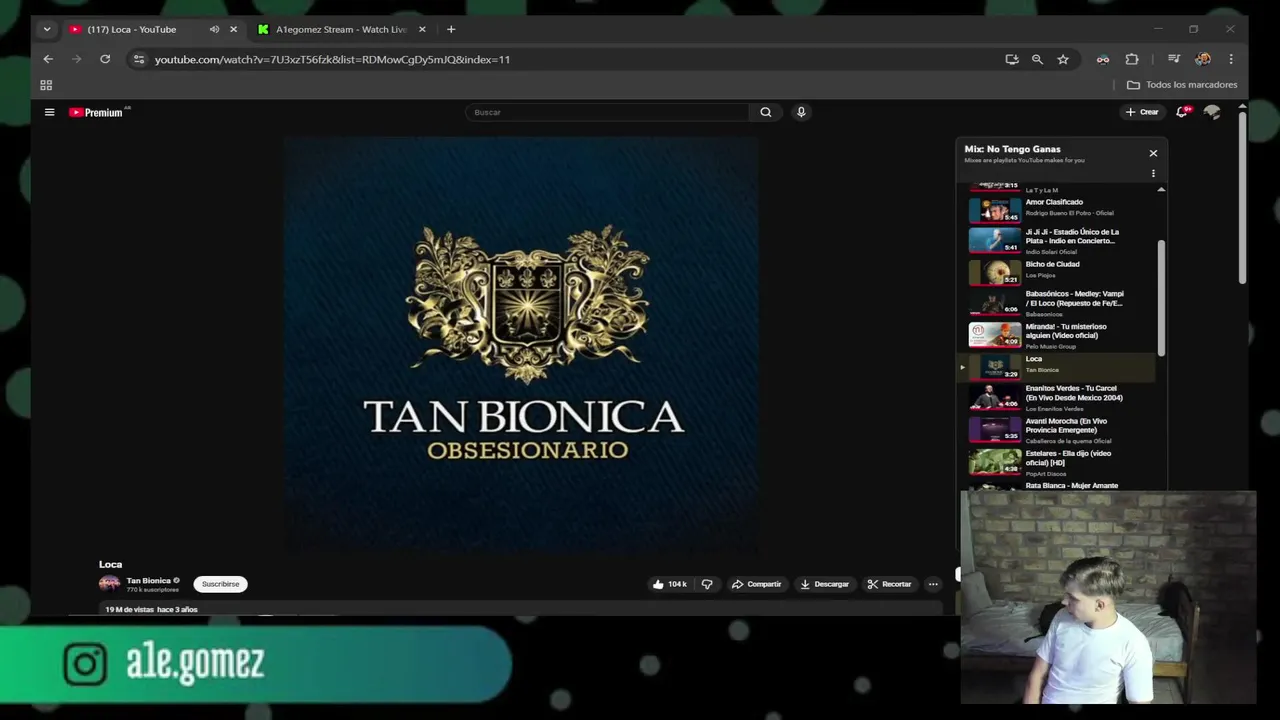Click the Recortar clip button
1280x720 pixels.
coord(889,584)
